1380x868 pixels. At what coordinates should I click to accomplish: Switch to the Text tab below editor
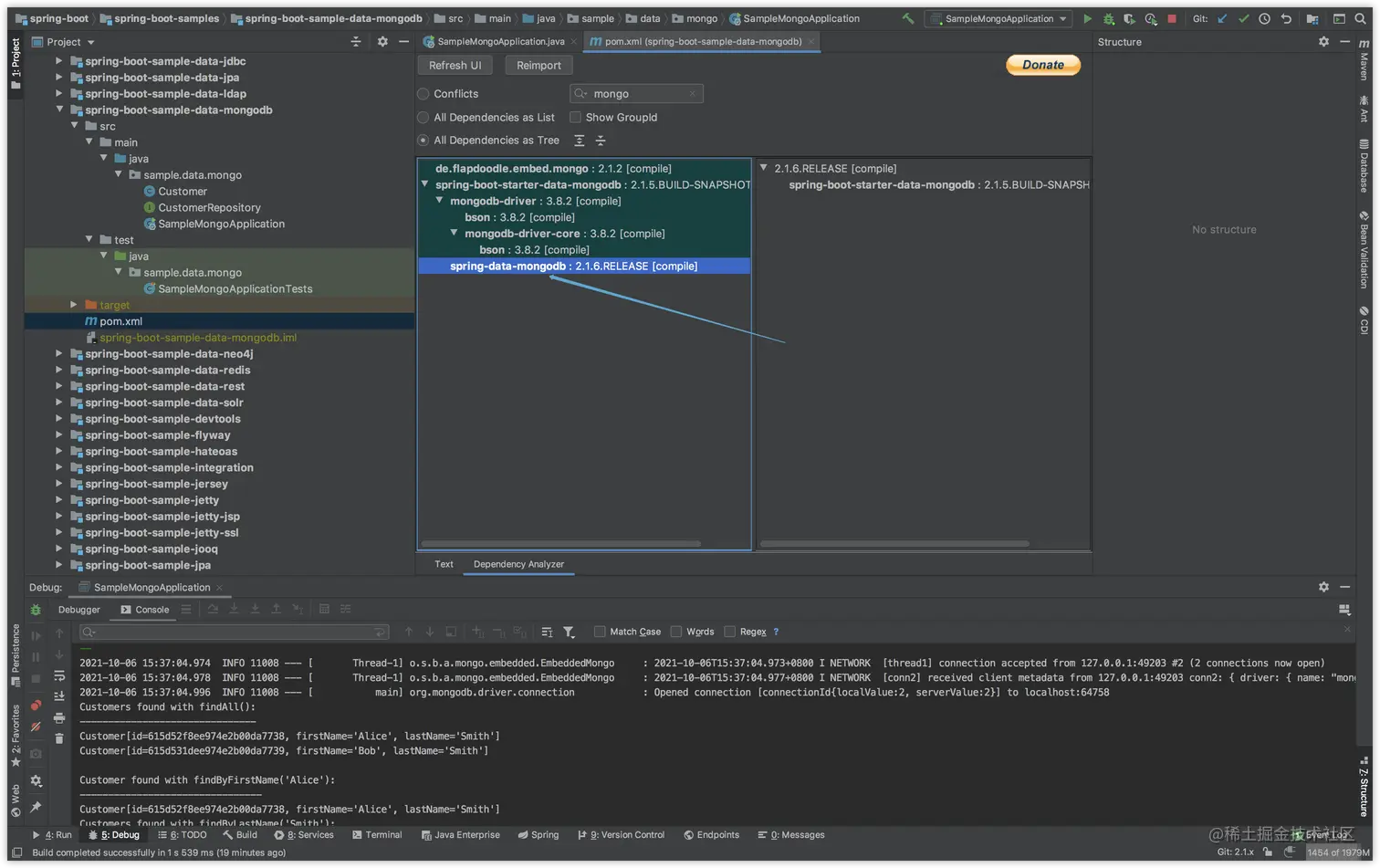(444, 564)
